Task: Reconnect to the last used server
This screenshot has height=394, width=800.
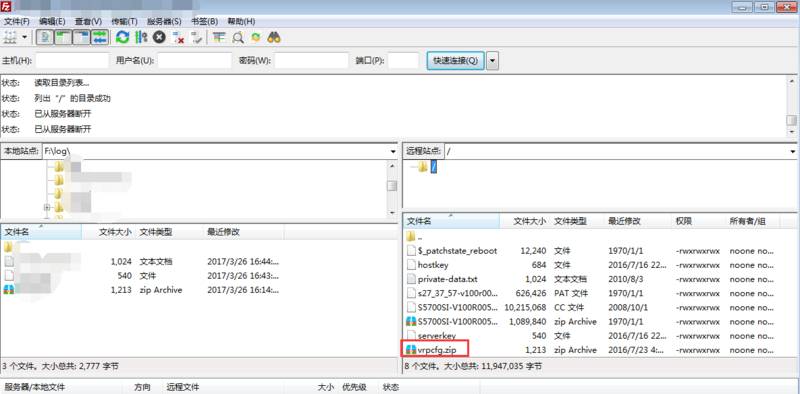Action: click(x=196, y=37)
